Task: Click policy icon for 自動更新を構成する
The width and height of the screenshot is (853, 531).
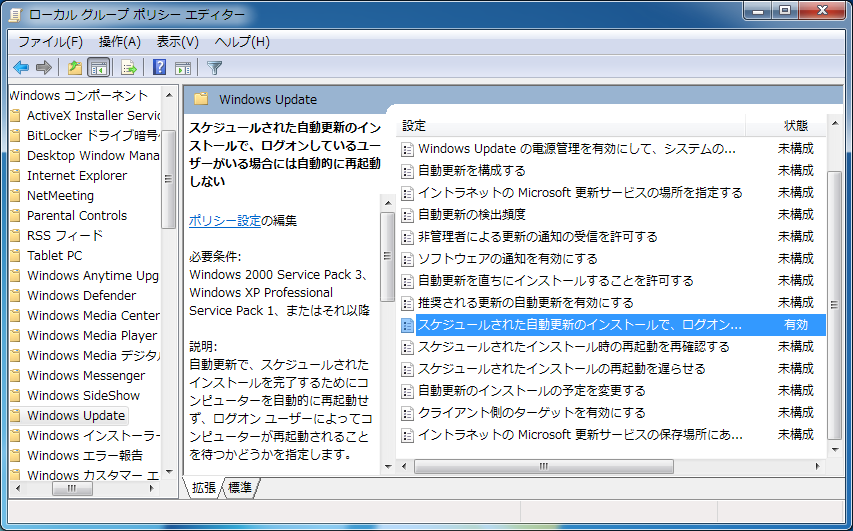Action: click(407, 171)
